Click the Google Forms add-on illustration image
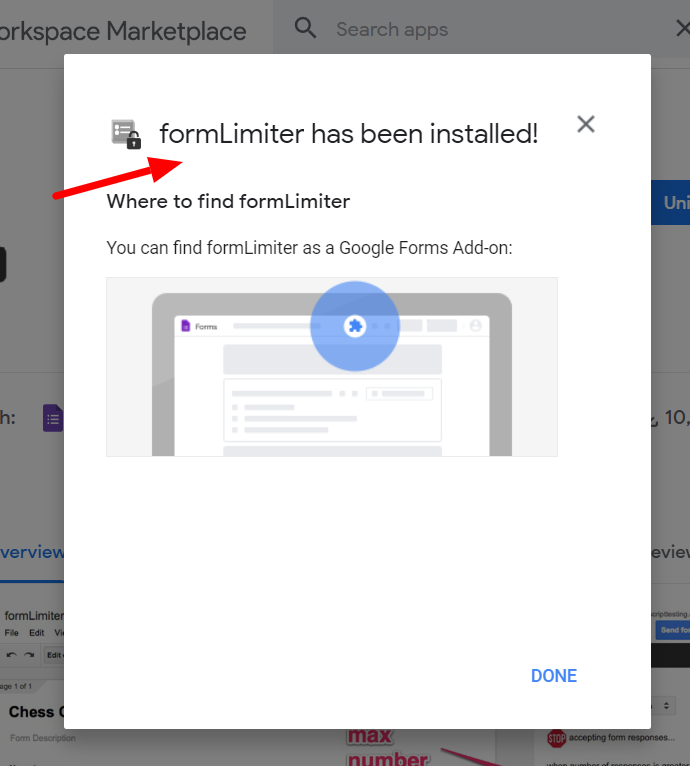Image resolution: width=690 pixels, height=766 pixels. tap(332, 367)
